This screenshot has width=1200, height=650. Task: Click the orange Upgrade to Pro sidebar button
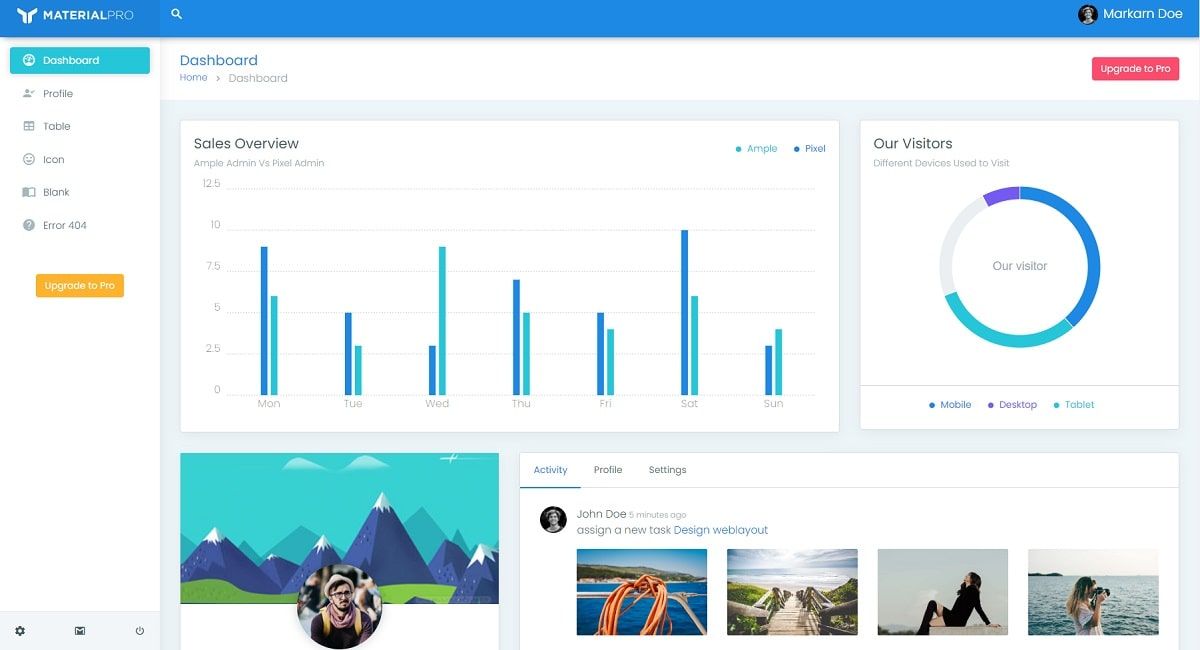[x=79, y=285]
